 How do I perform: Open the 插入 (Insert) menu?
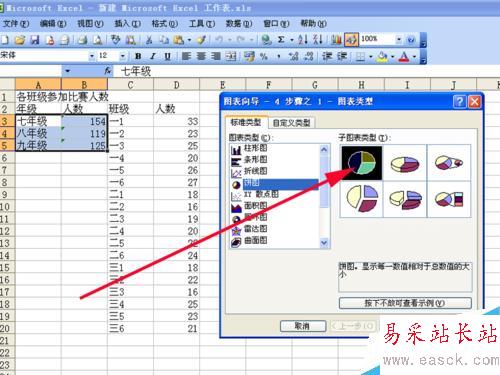tap(127, 24)
